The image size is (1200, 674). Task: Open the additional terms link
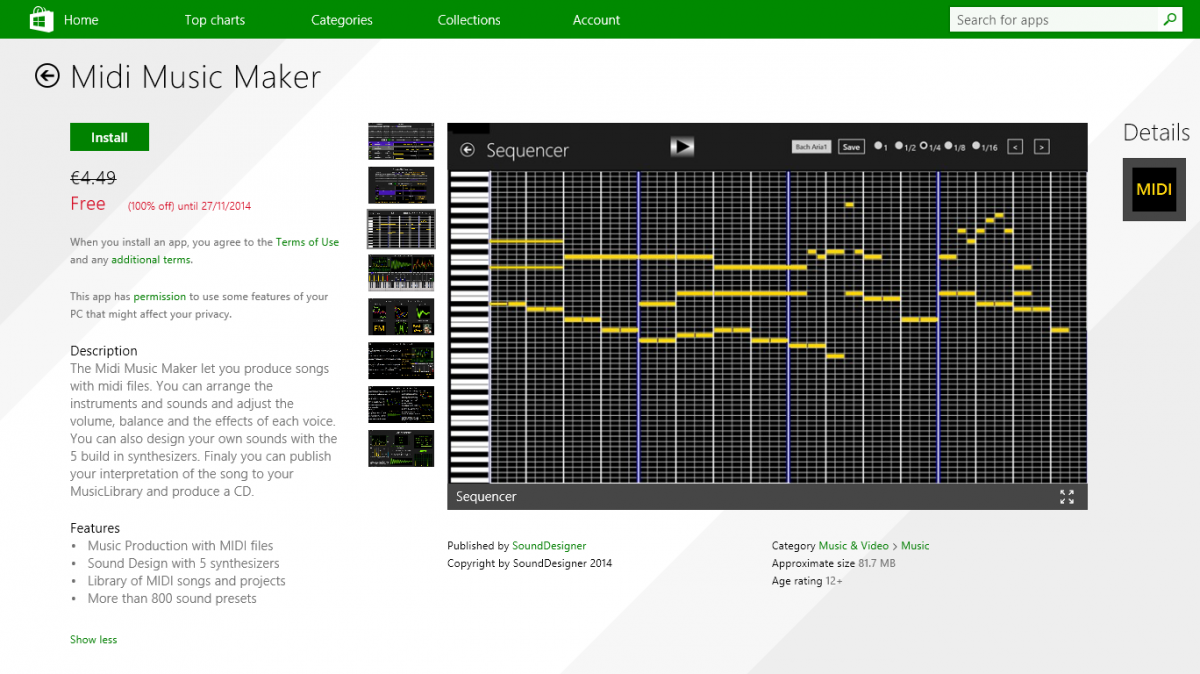tap(152, 260)
